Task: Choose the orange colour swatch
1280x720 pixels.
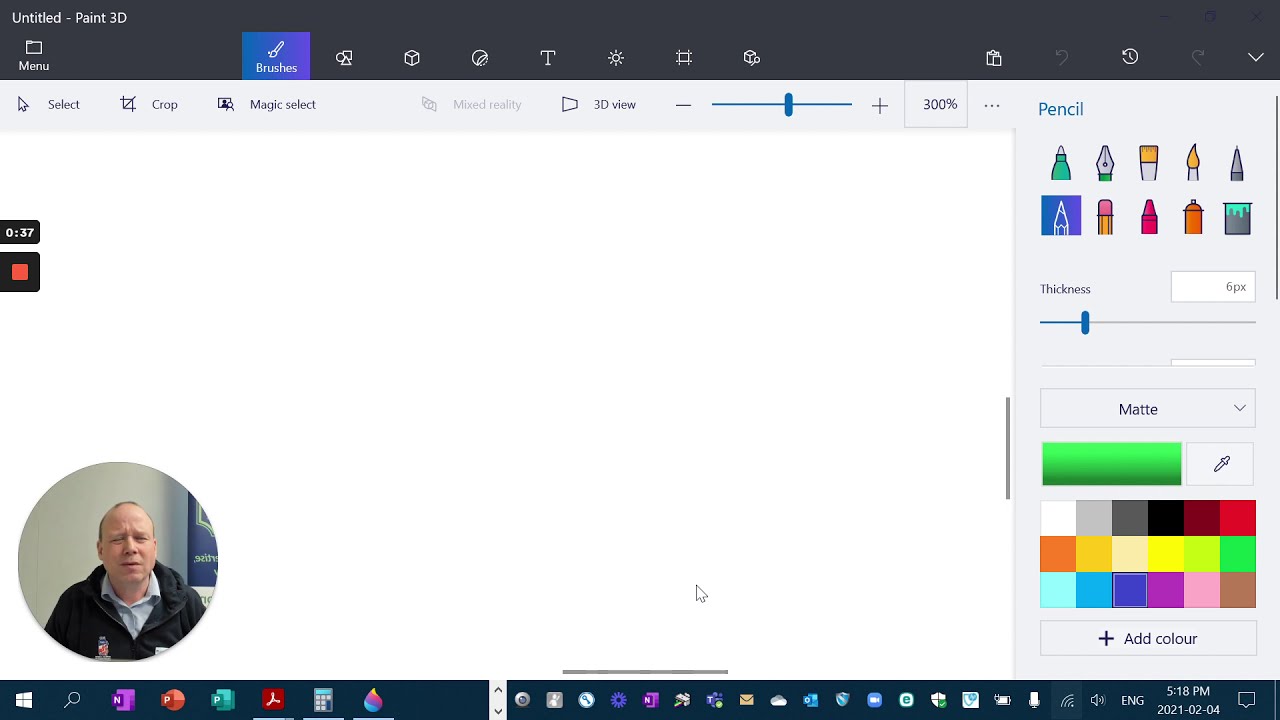Action: (x=1058, y=554)
